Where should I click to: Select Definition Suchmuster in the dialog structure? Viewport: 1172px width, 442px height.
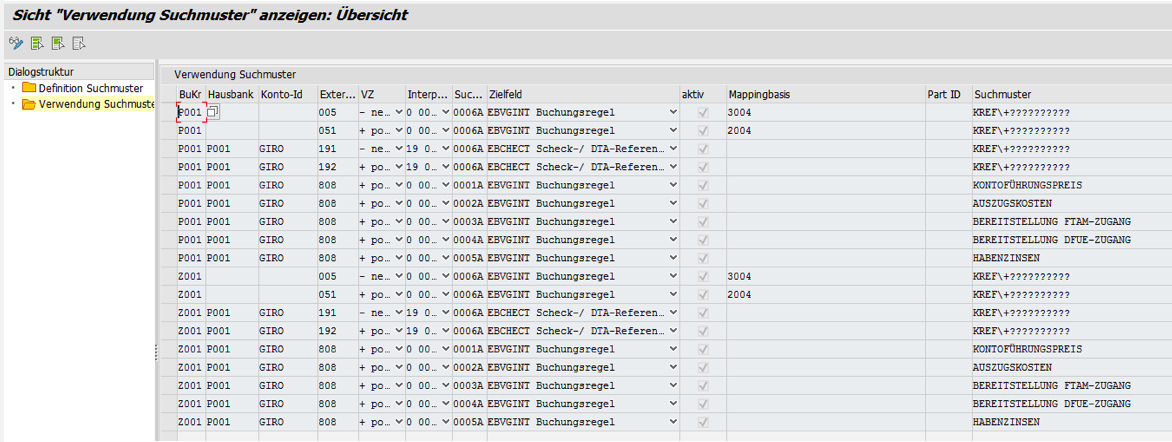[90, 88]
